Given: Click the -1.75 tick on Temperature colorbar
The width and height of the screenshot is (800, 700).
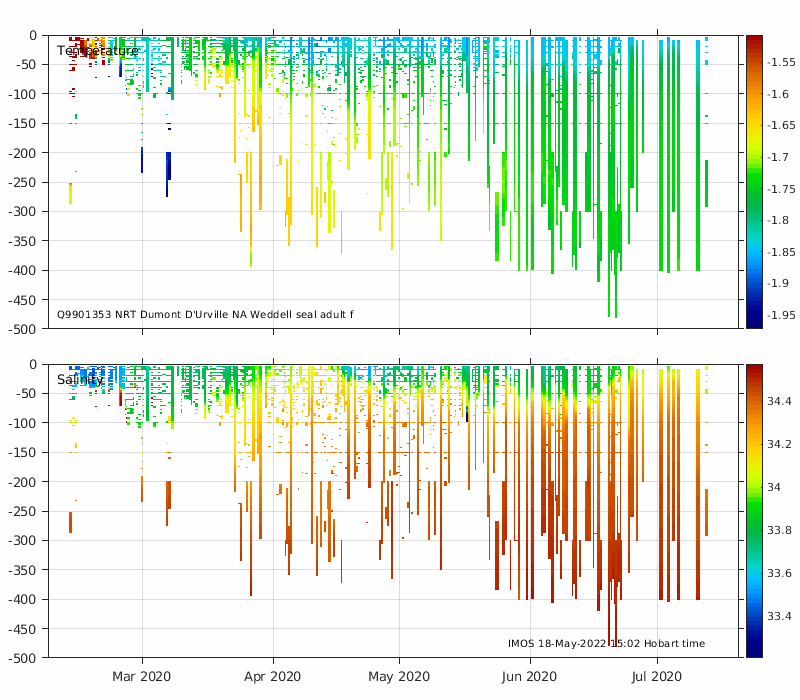Looking at the screenshot, I should pyautogui.click(x=781, y=189).
